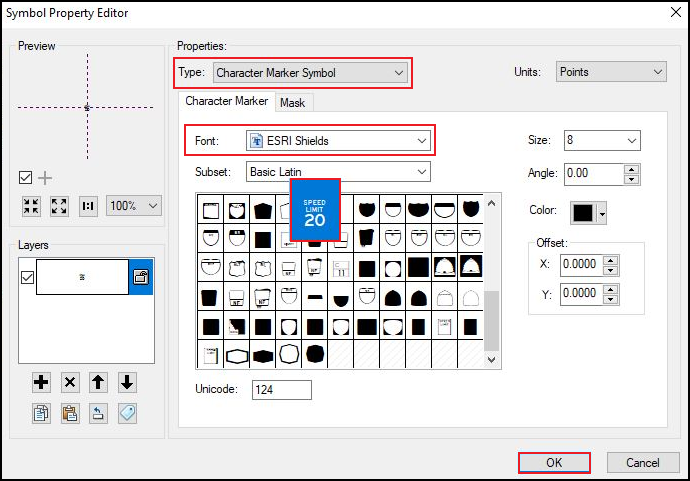690x481 pixels.
Task: Delete layer using the X icon
Action: pos(70,382)
